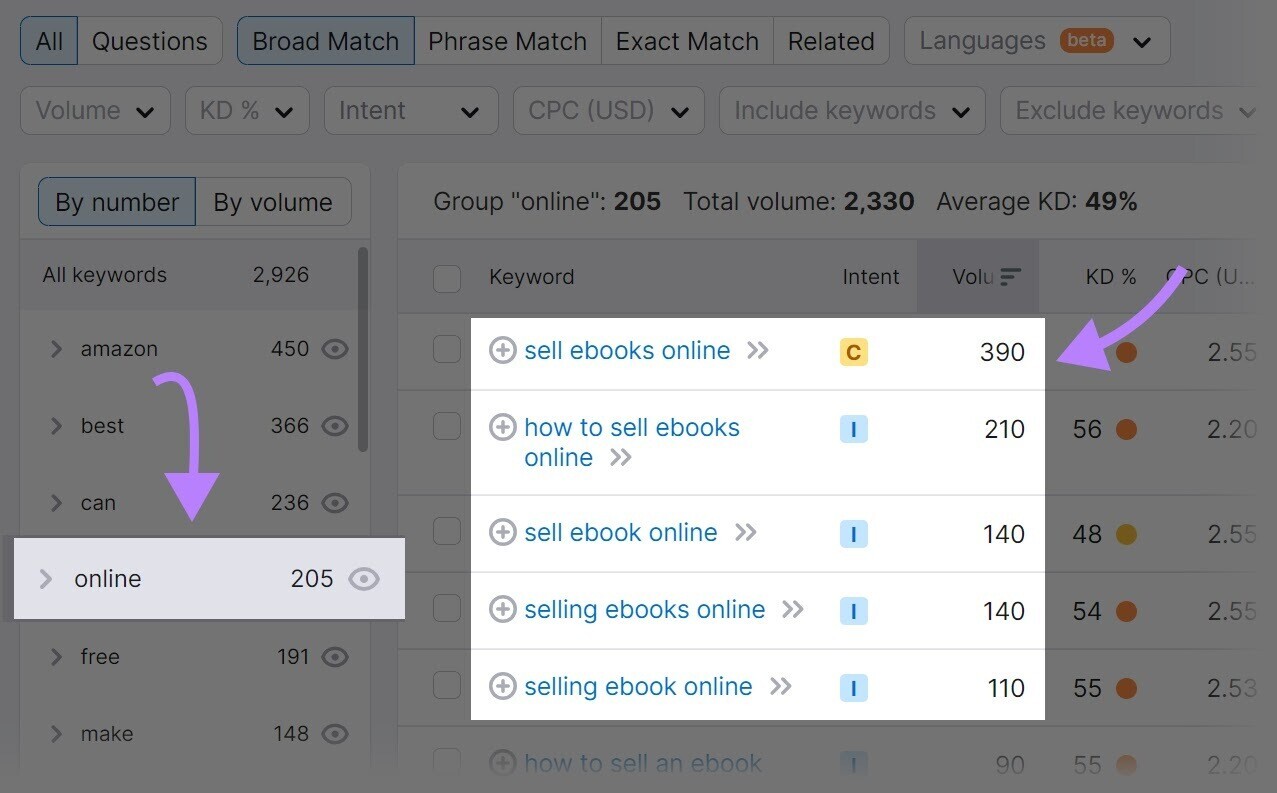
Task: Open the CPC (USD) filter dropdown
Action: tap(609, 110)
